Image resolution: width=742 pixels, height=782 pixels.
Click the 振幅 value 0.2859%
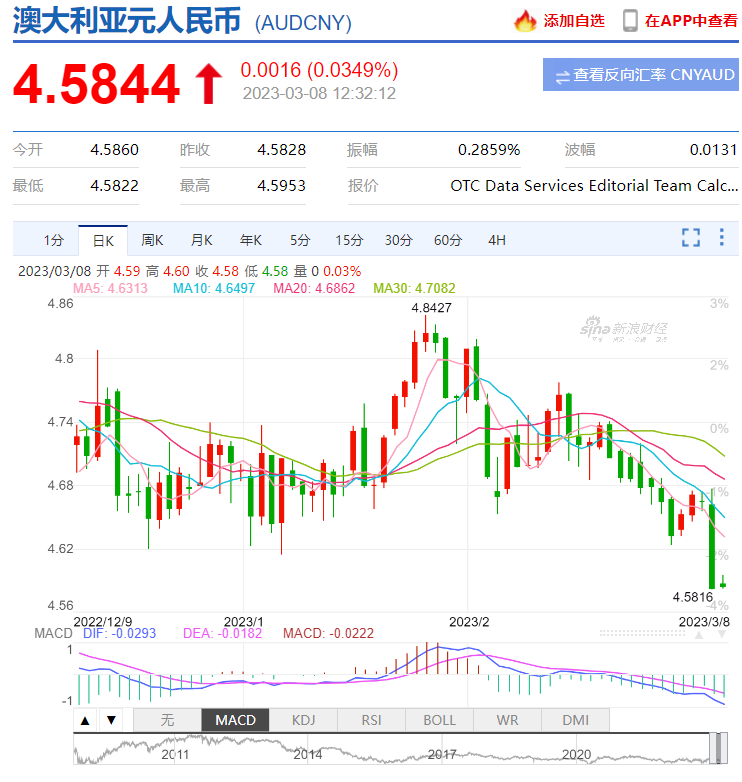tap(489, 150)
